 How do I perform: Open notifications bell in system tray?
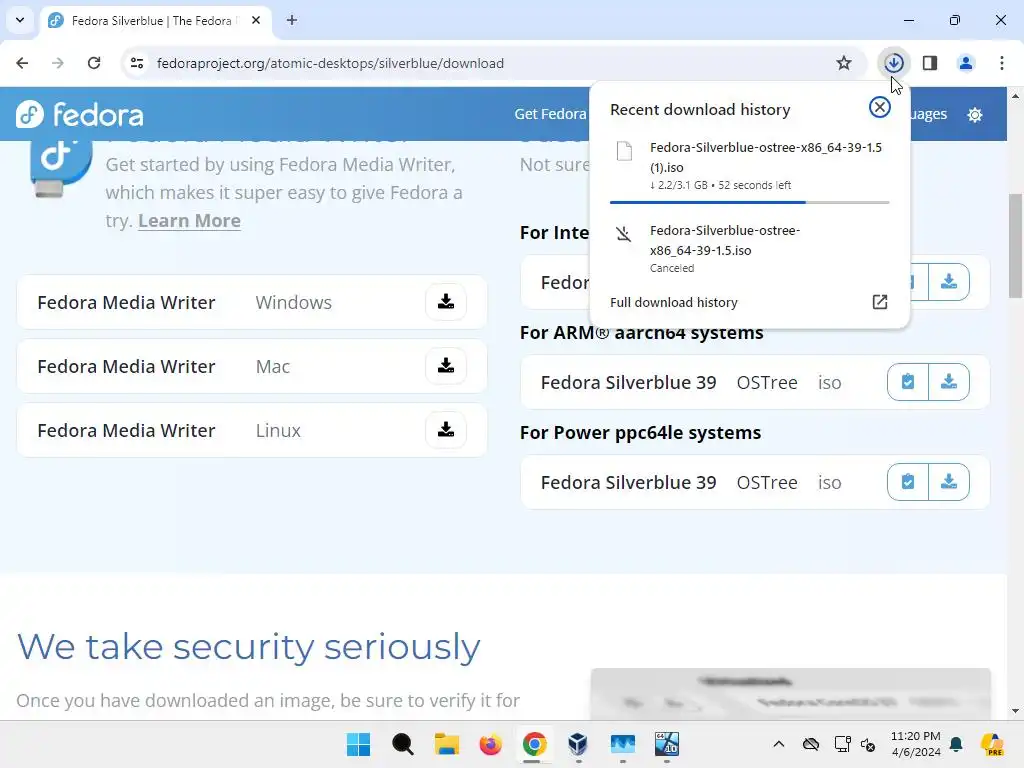coord(956,744)
